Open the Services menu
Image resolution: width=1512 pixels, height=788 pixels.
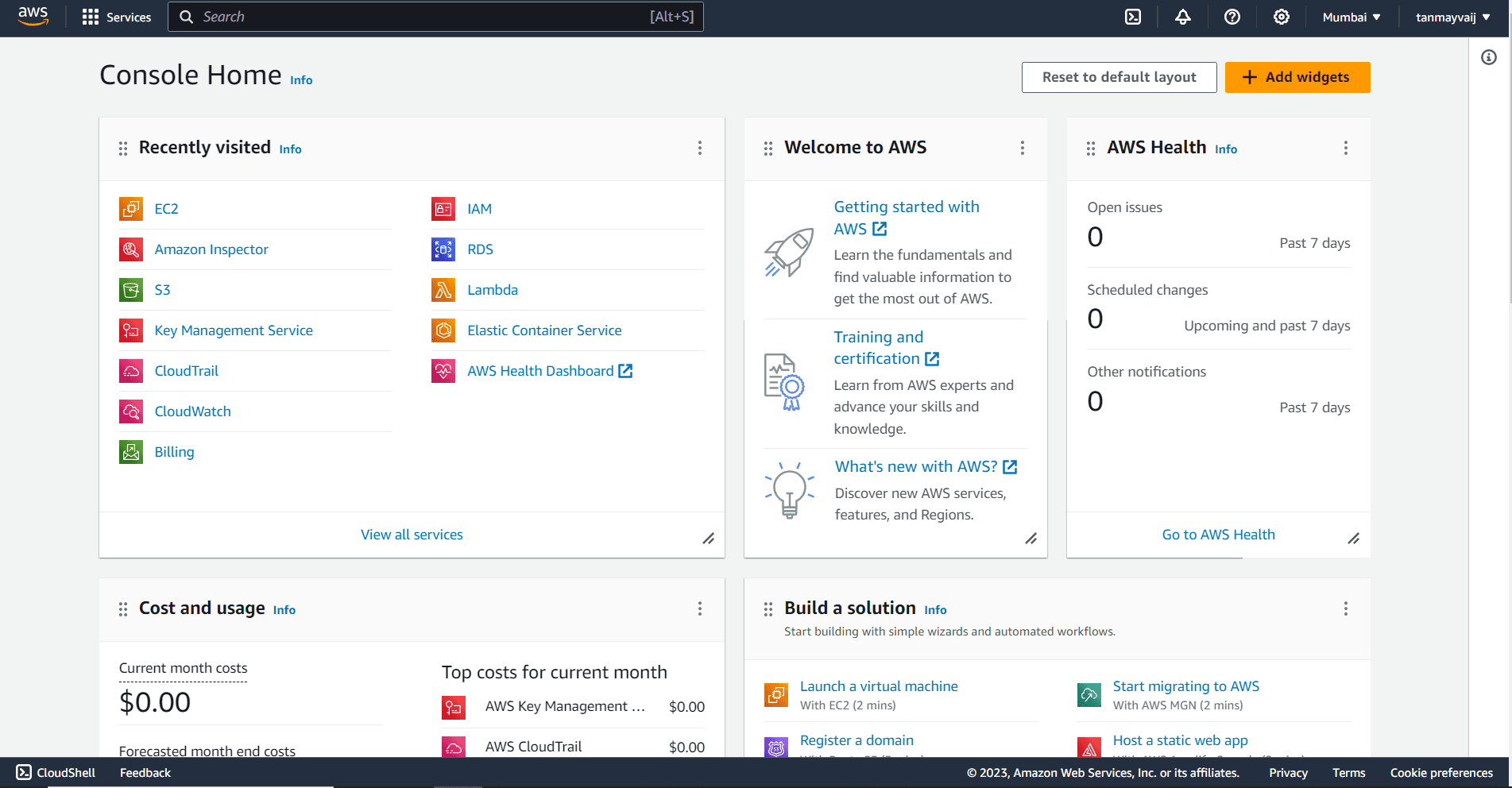(117, 17)
